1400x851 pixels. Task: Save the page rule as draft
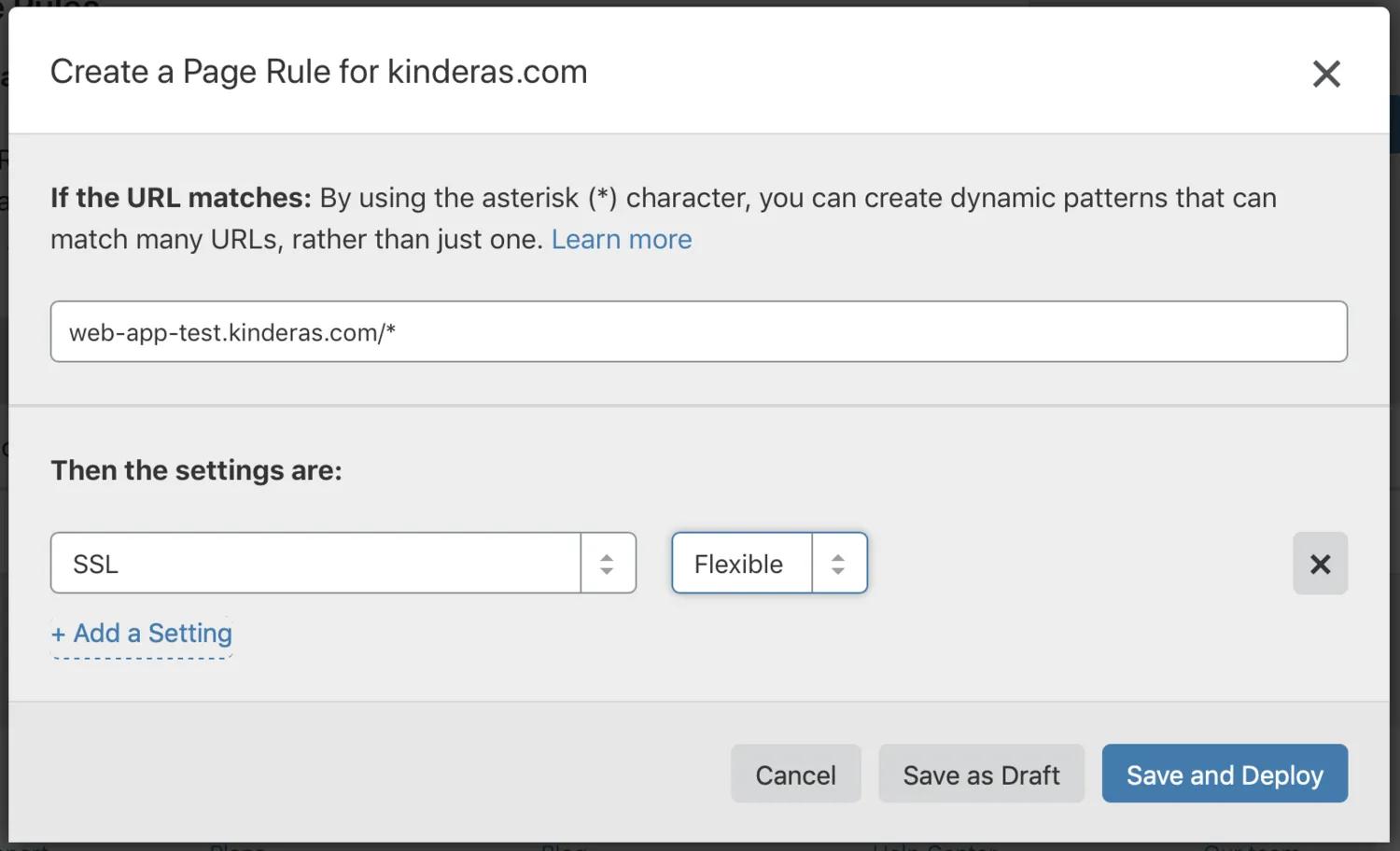[981, 774]
